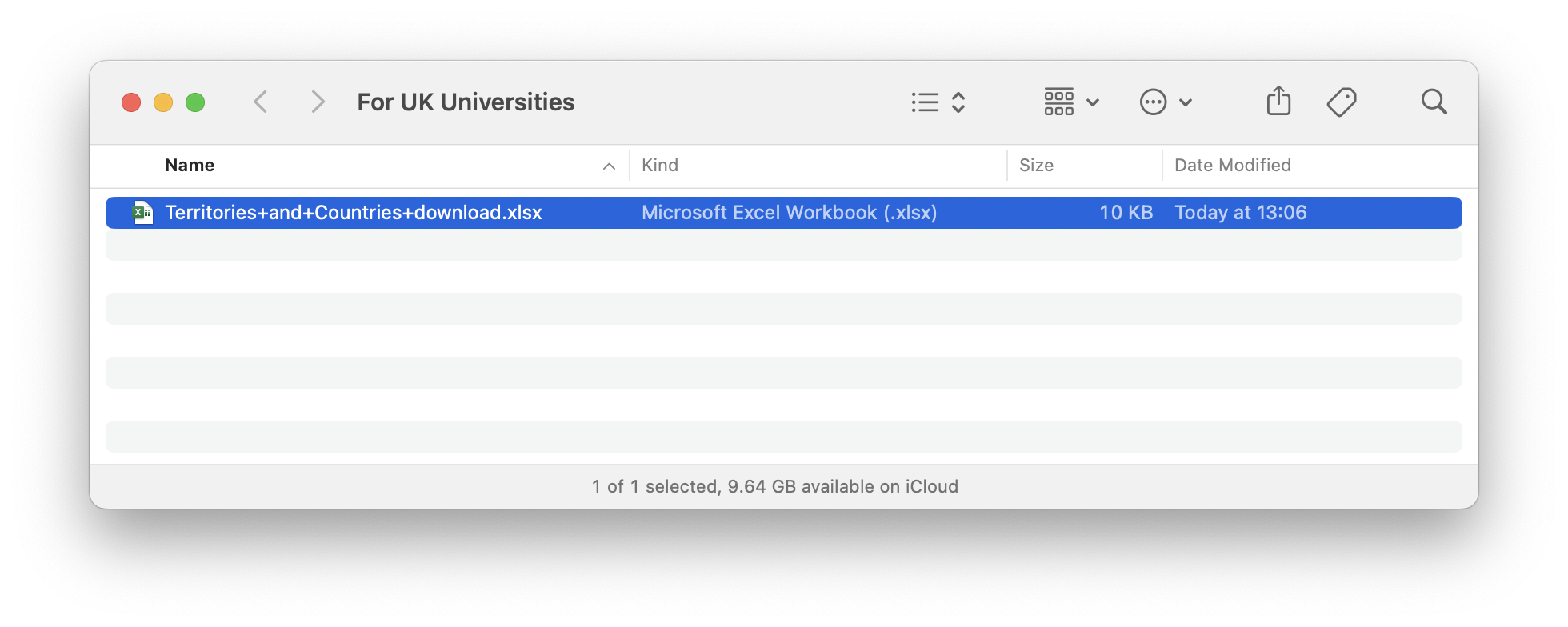Screen dimensions: 1568x627
Task: Open the ellipsis action menu
Action: pos(1153,102)
